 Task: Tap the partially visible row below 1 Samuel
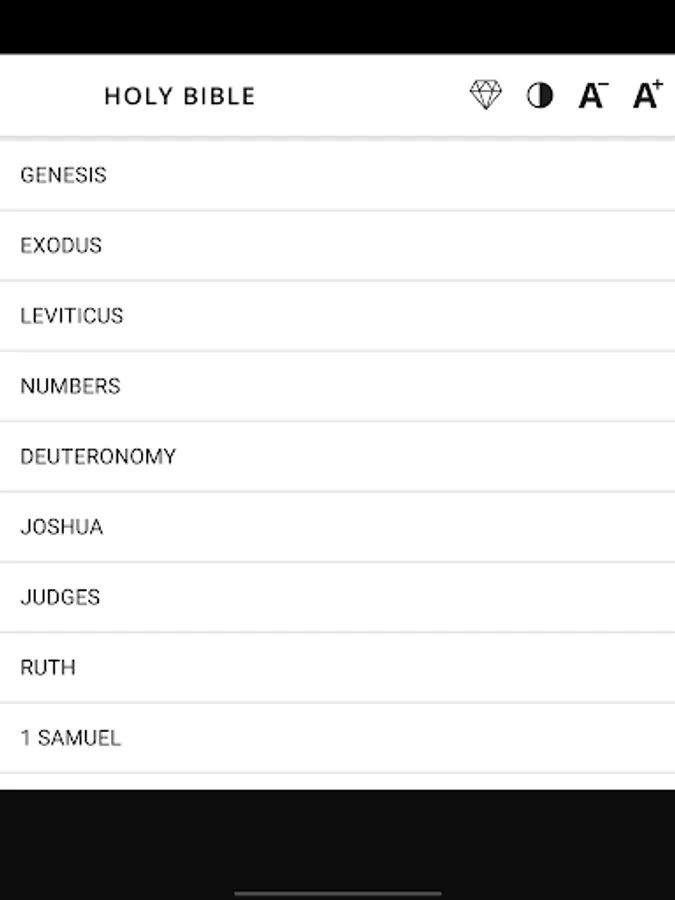pyautogui.click(x=337, y=781)
